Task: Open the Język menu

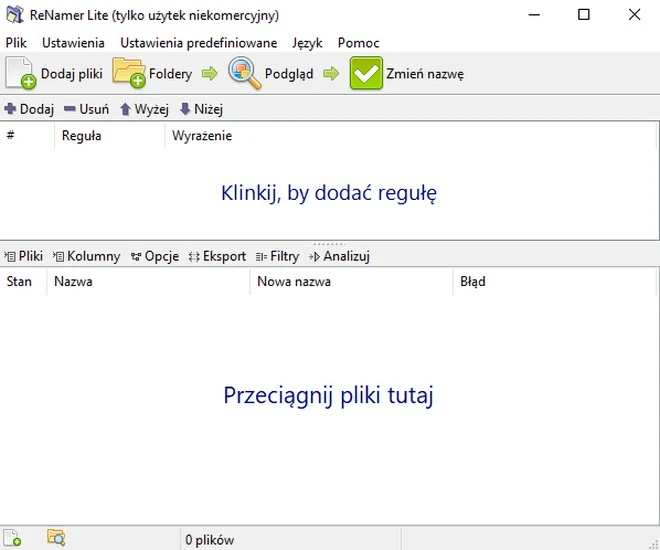Action: click(x=307, y=43)
